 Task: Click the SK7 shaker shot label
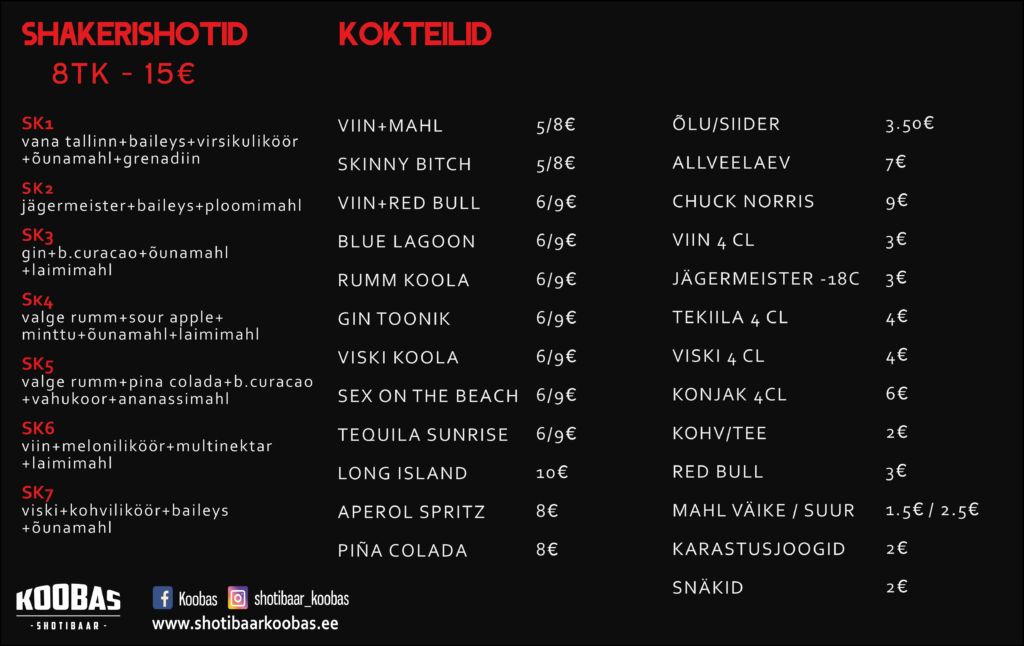37,493
